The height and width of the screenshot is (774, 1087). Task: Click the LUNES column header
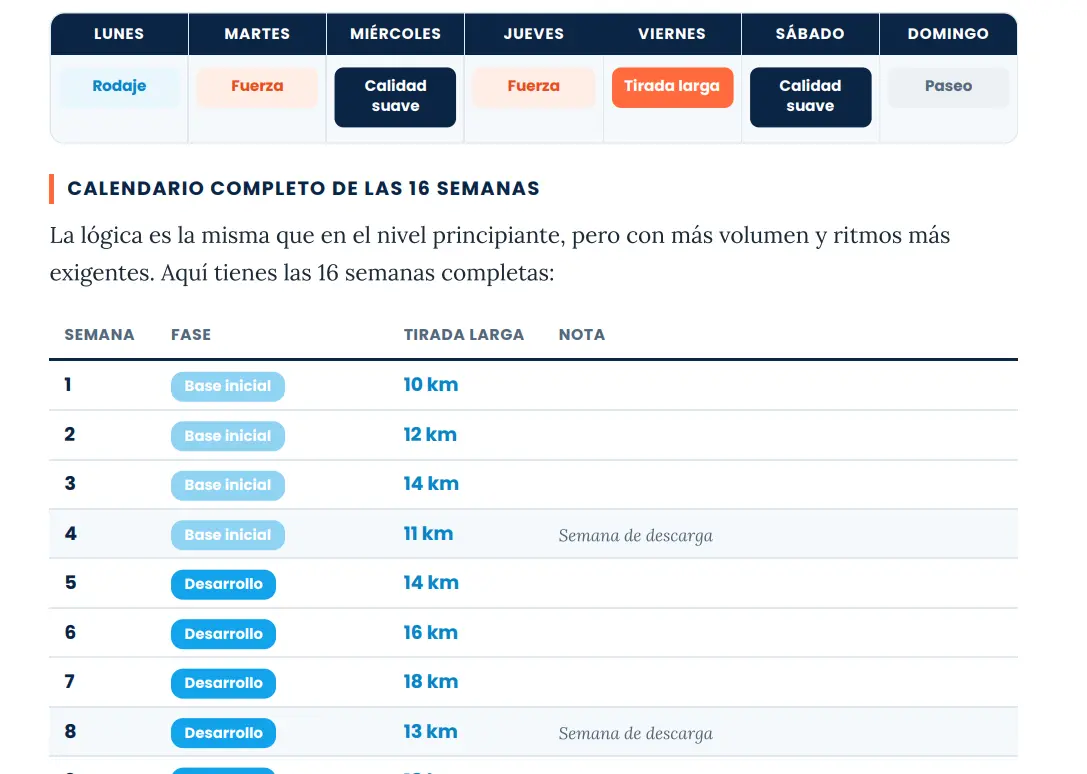point(119,33)
